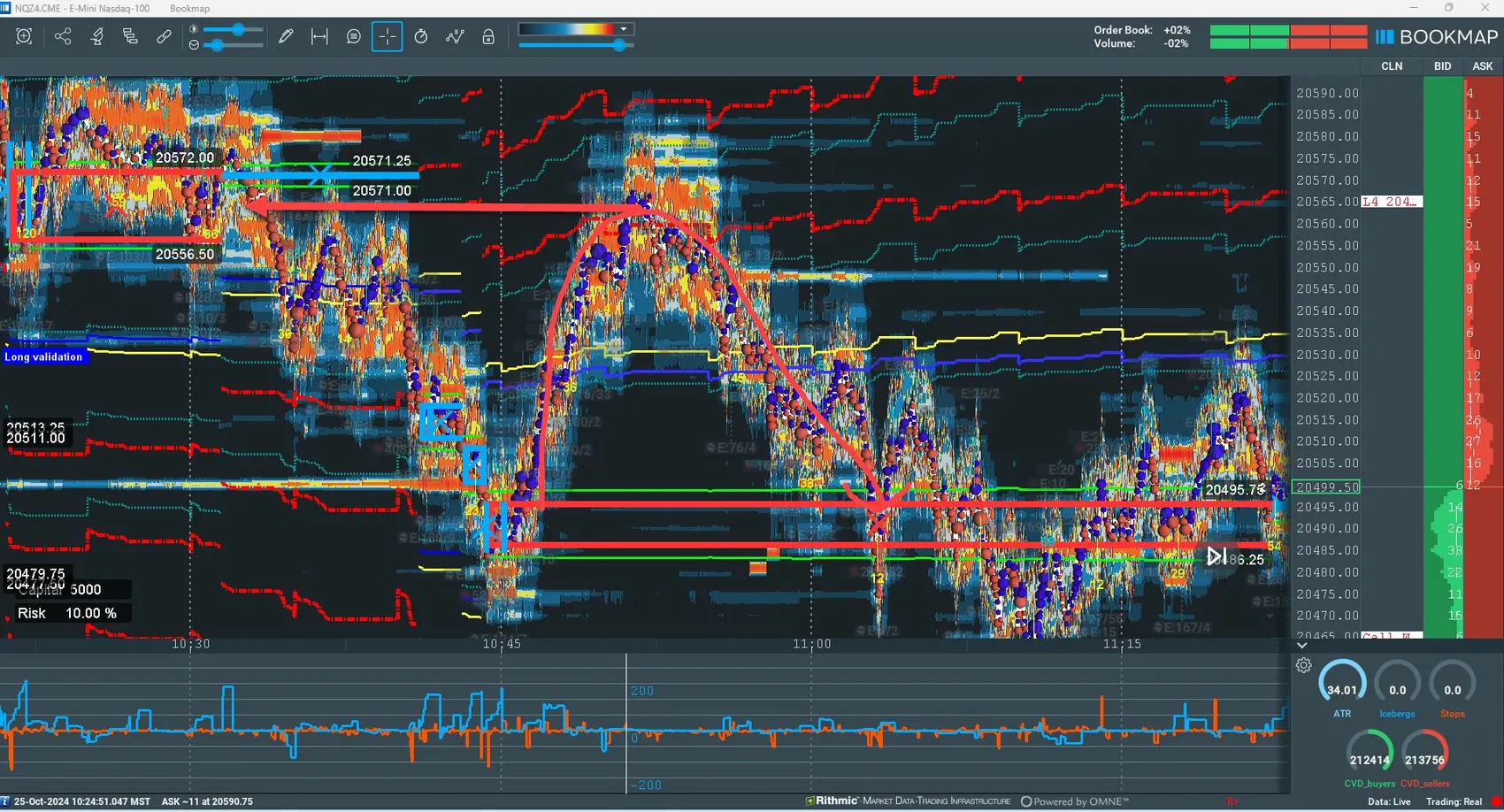This screenshot has width=1504, height=812.
Task: Click the BOOKMAP logo
Action: 1437,37
